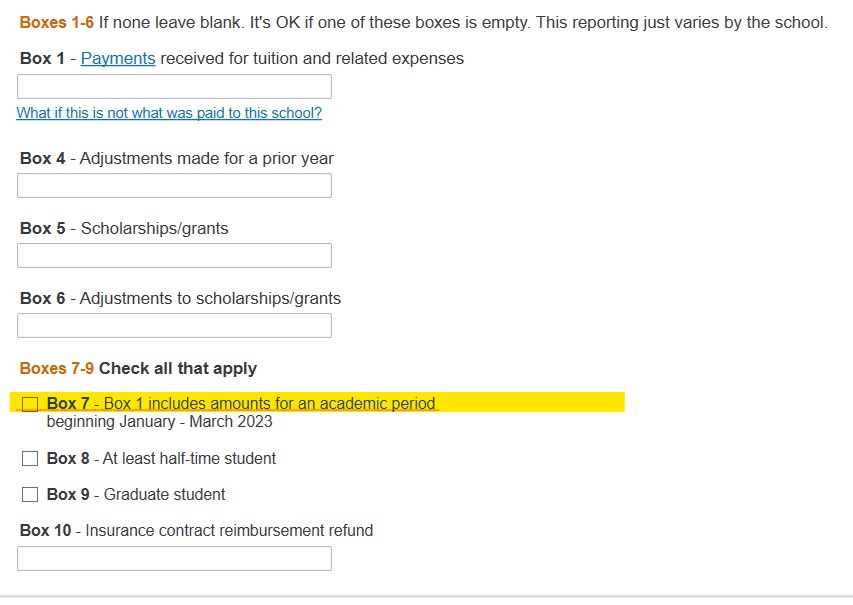Click the 'At least half-time student' label text

click(x=189, y=459)
